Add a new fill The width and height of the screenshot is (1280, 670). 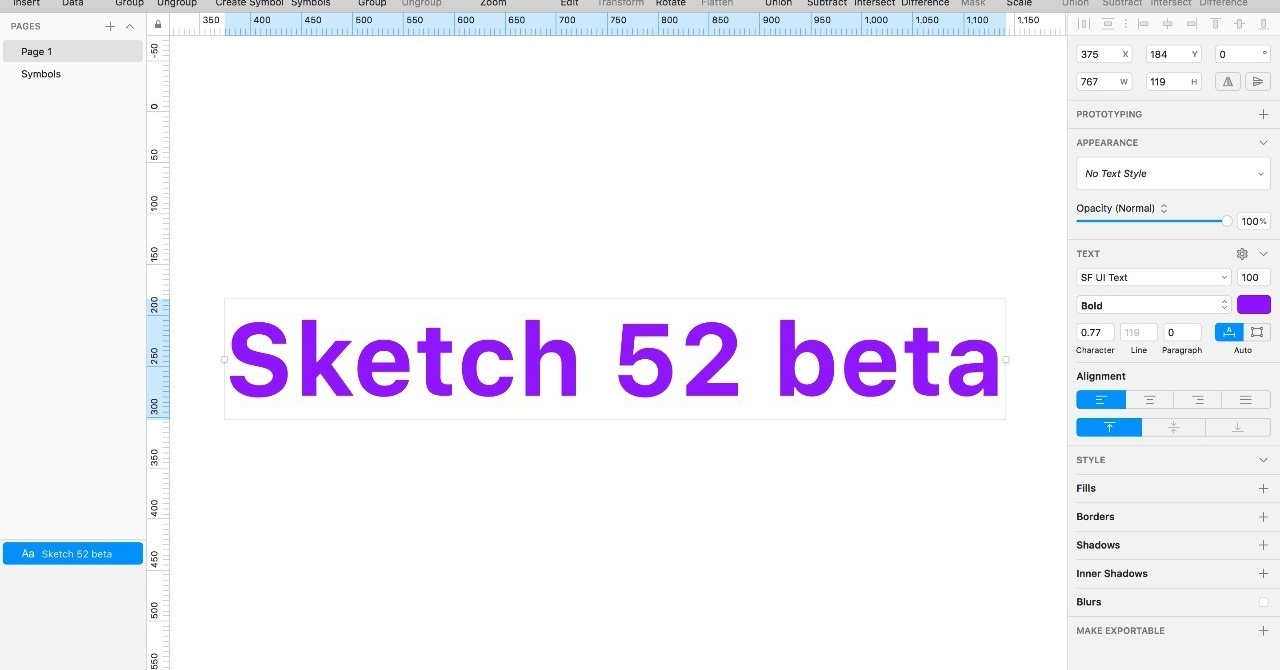tap(1263, 489)
